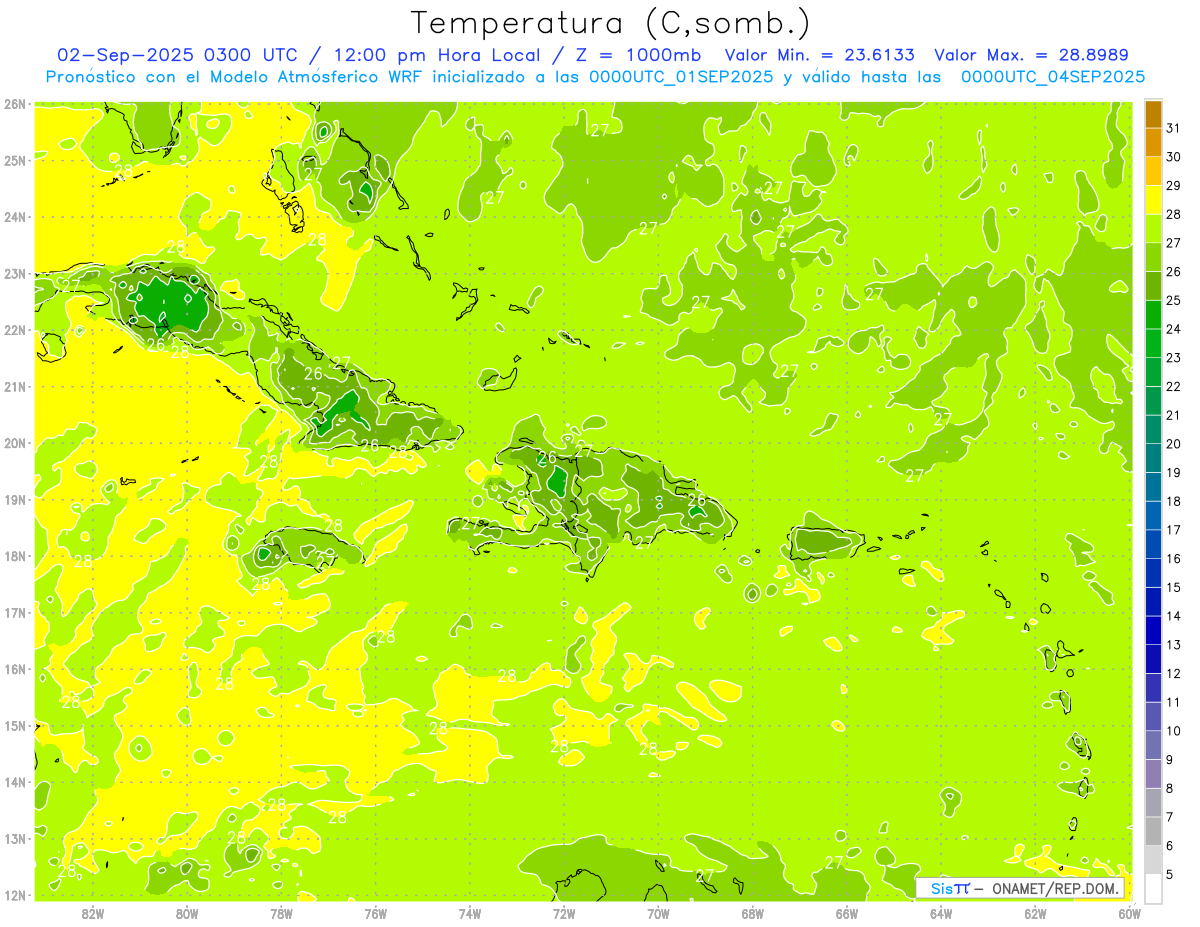Click the 22N latitude axis label

pyautogui.click(x=14, y=330)
